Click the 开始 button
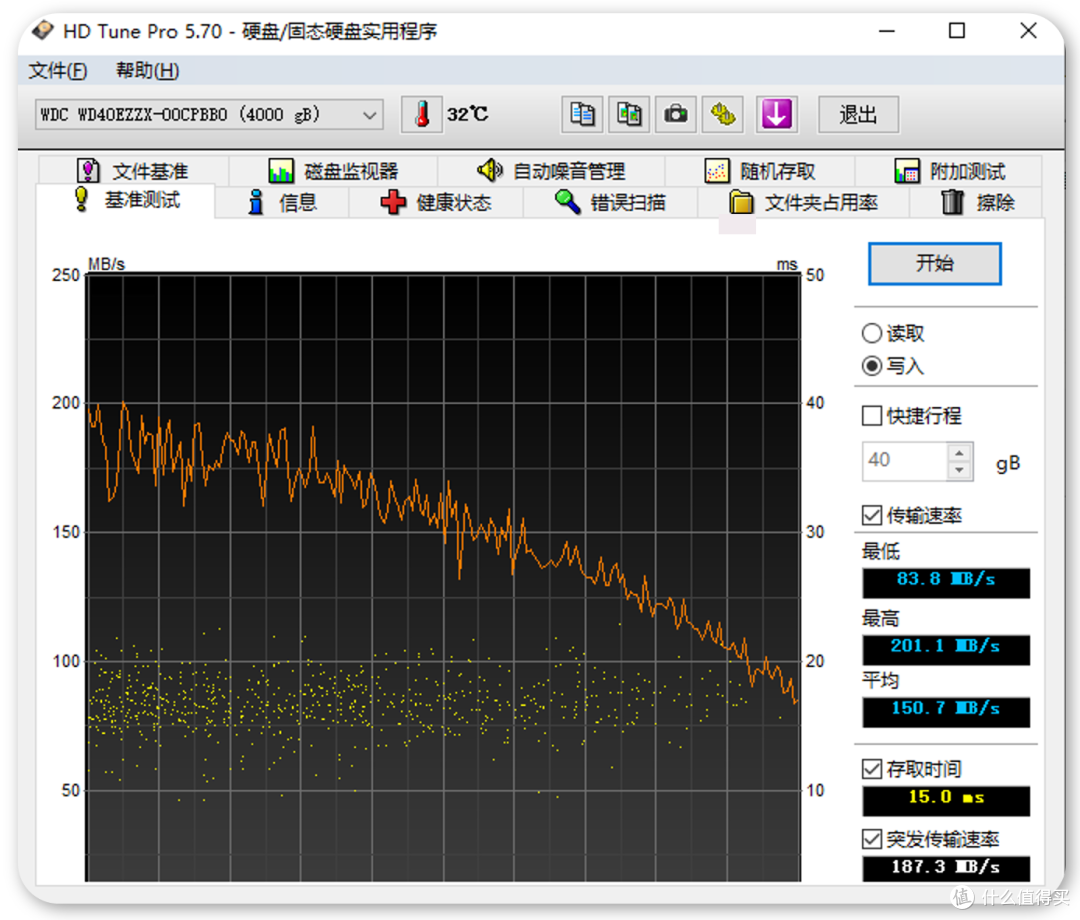This screenshot has width=1080, height=920. click(935, 263)
